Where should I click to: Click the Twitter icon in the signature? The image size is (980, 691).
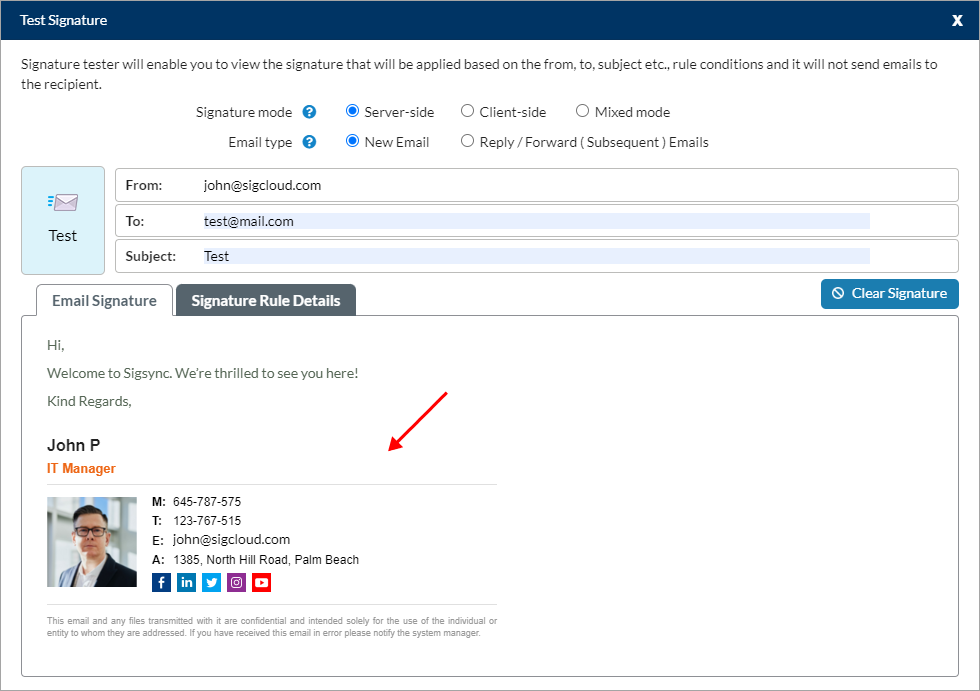tap(212, 582)
